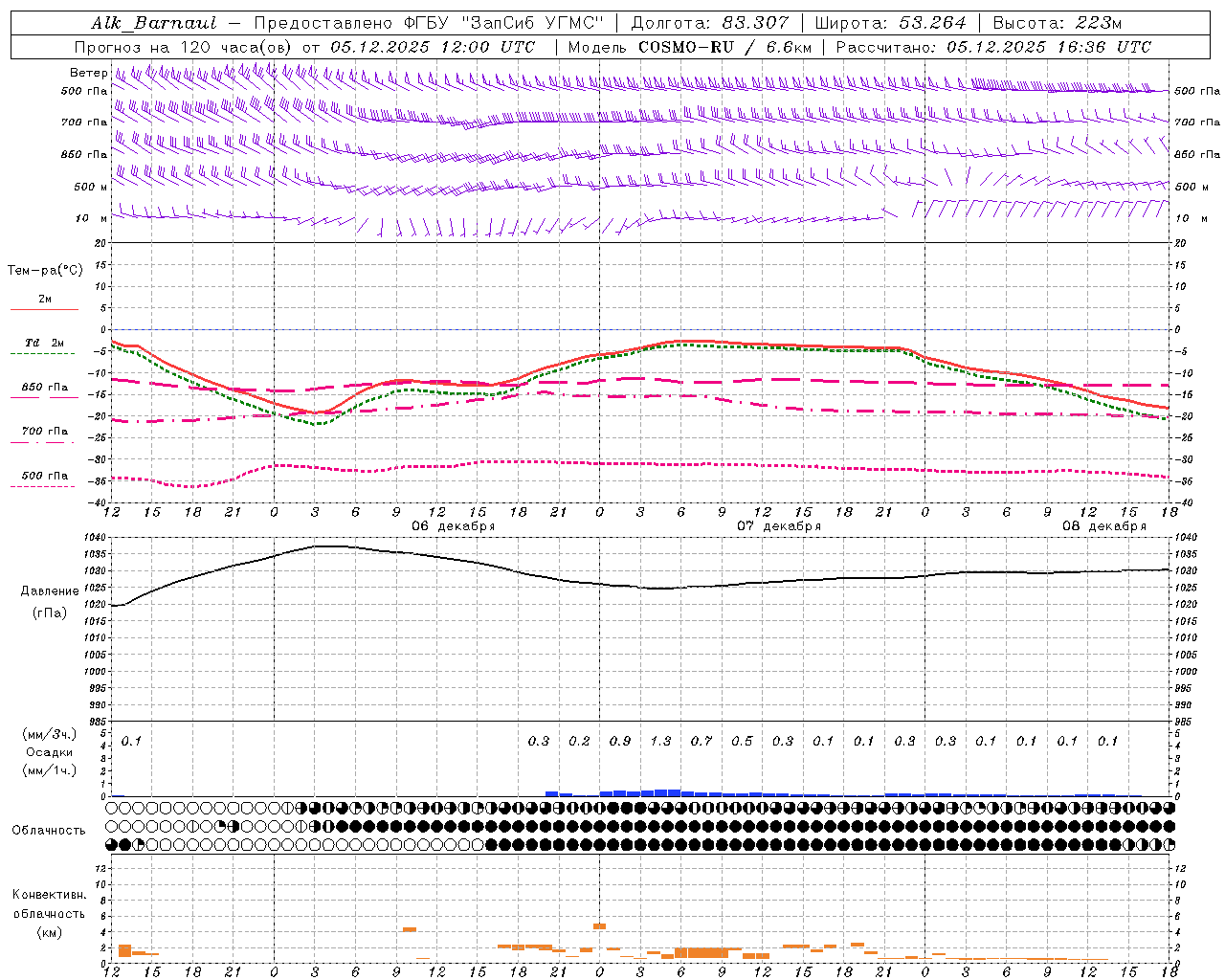This screenshot has width=1225, height=980.
Task: Click the 'Ветер' wind panel label
Action: [x=88, y=73]
